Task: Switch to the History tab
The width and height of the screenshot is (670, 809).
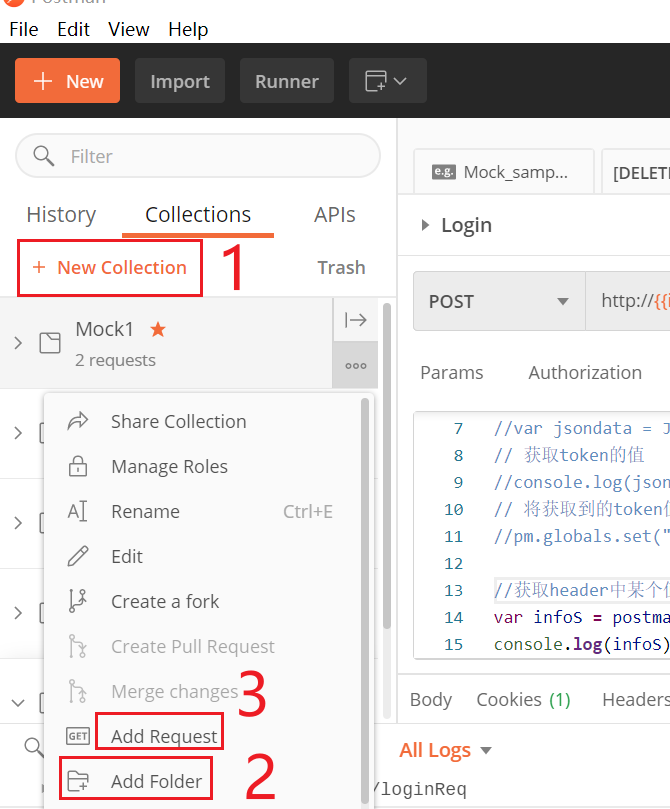Action: [x=61, y=215]
